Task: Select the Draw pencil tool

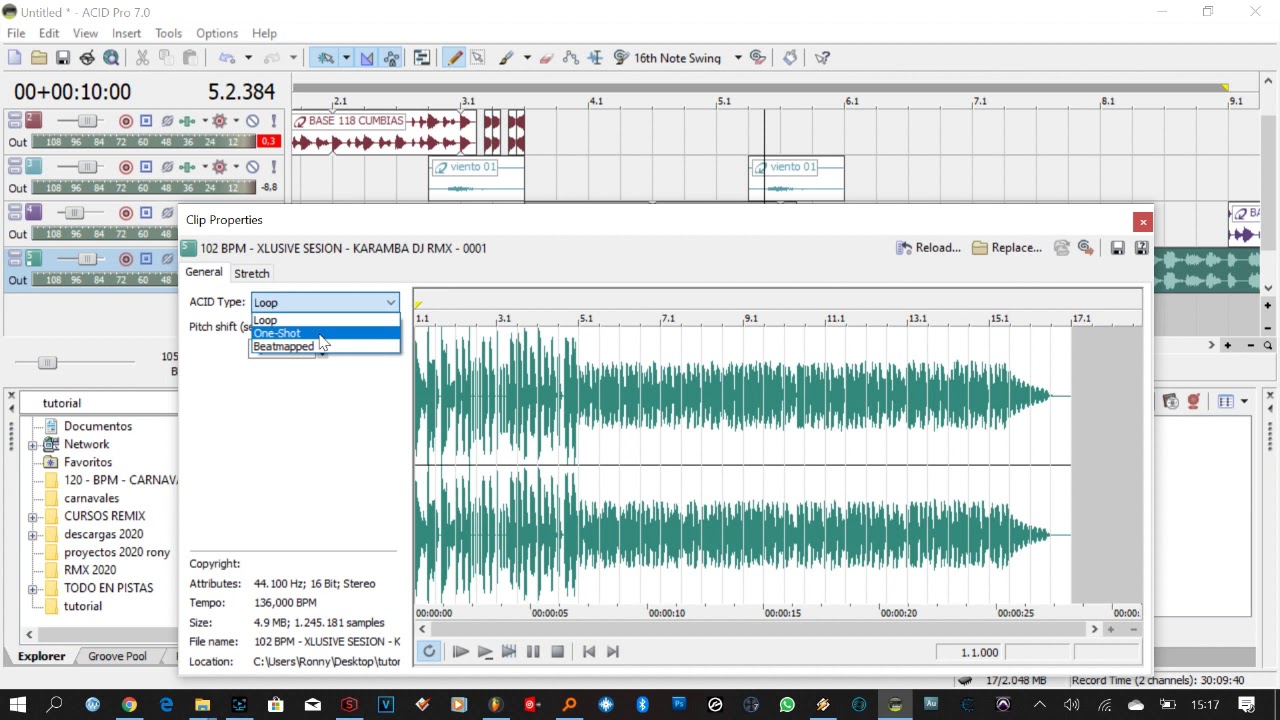Action: tap(455, 58)
